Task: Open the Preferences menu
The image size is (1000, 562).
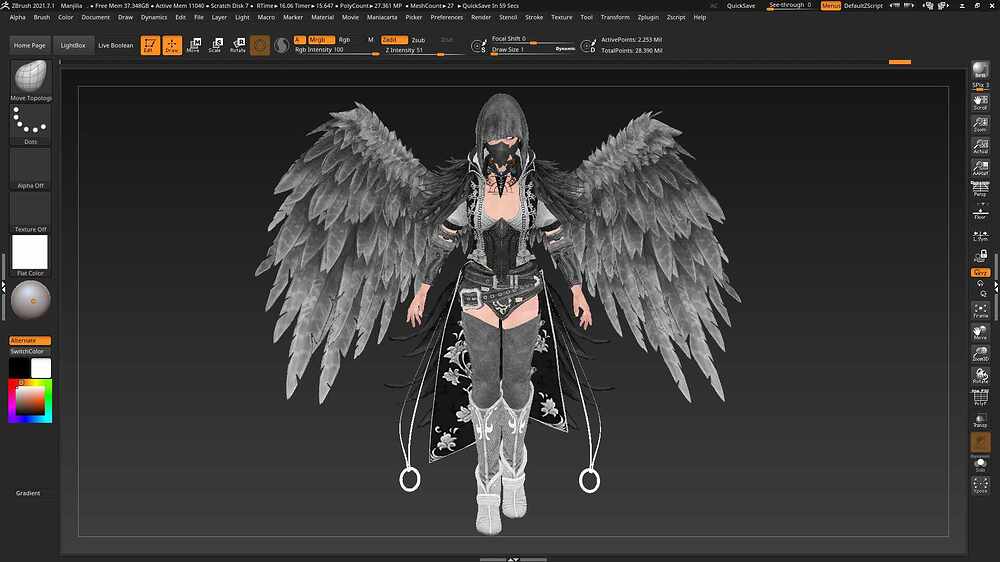Action: click(446, 17)
